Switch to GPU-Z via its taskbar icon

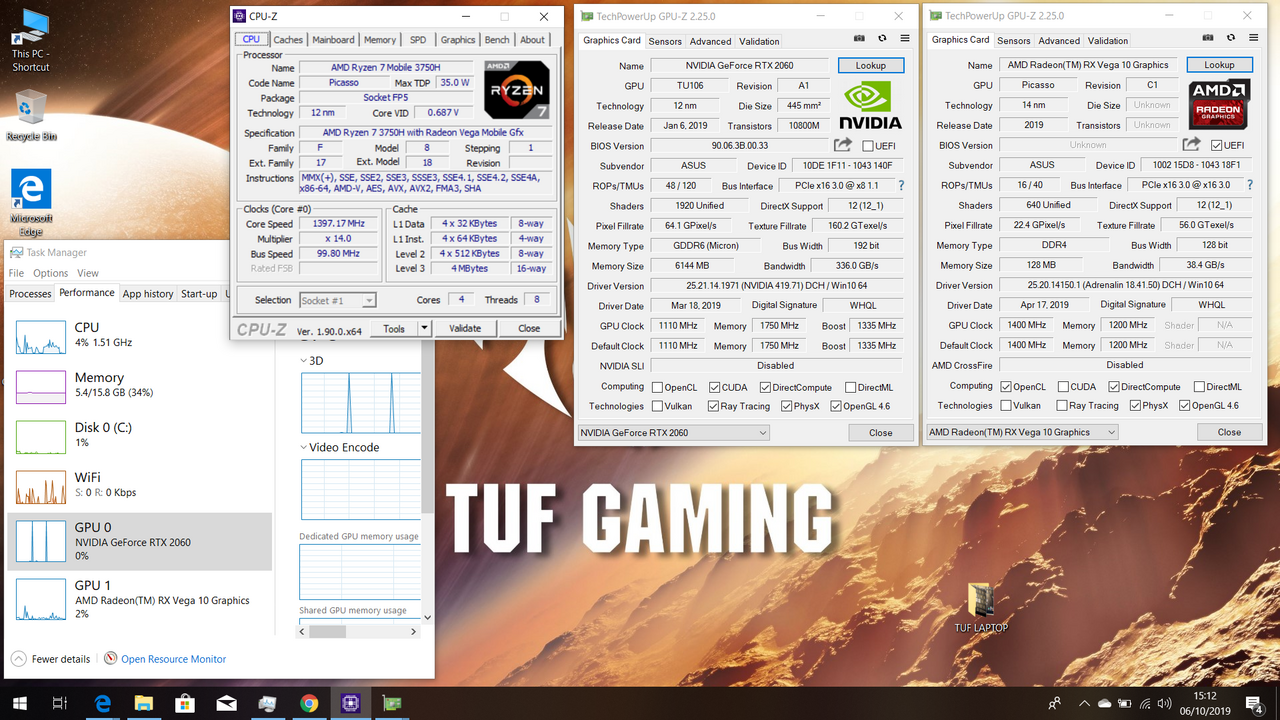pyautogui.click(x=391, y=703)
